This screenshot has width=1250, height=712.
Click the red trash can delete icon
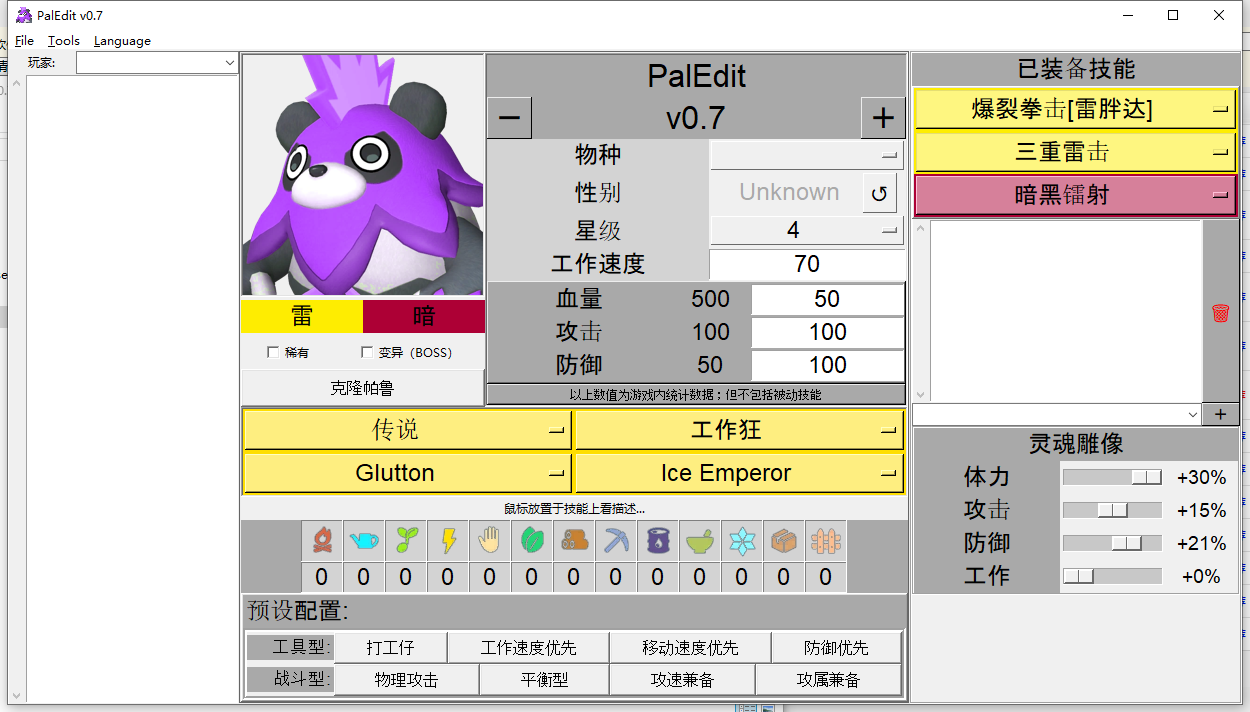click(x=1220, y=312)
